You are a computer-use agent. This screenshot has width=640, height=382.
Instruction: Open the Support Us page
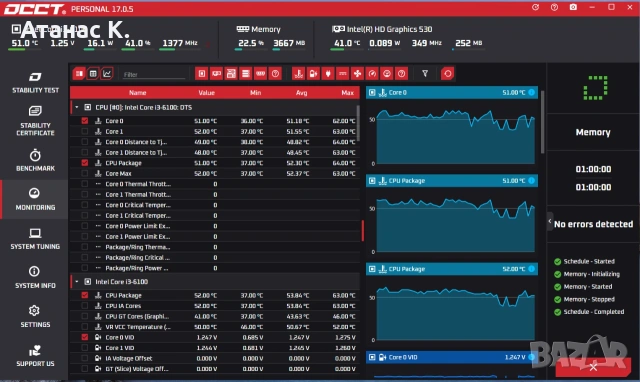[x=35, y=356]
